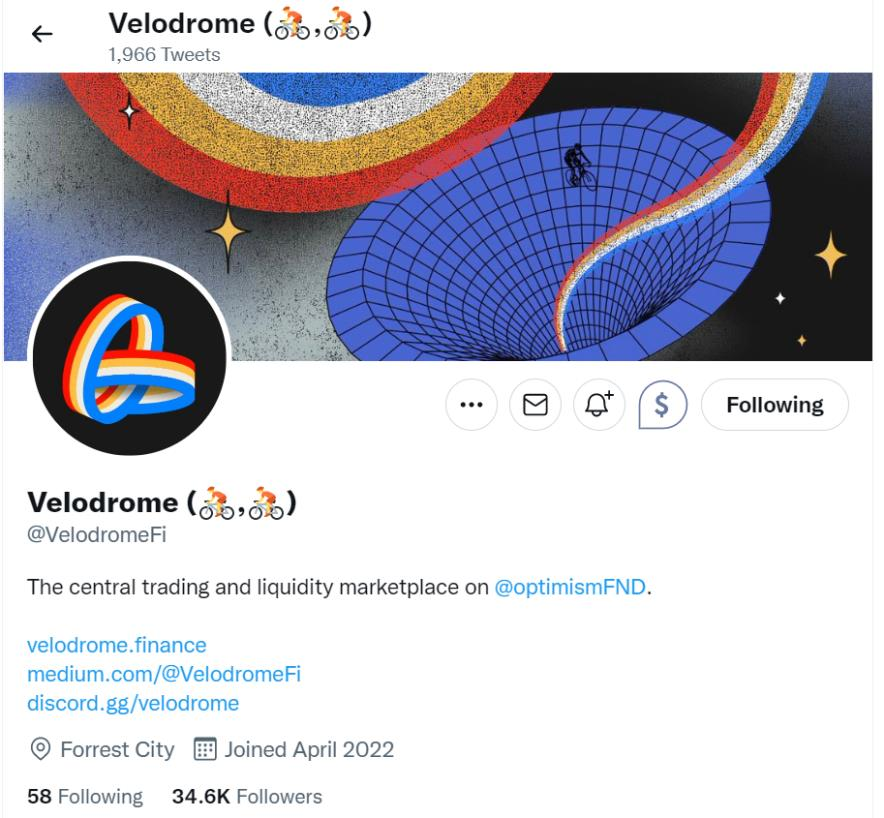This screenshot has width=884, height=818.
Task: View the 58 Following list
Action: tap(85, 797)
